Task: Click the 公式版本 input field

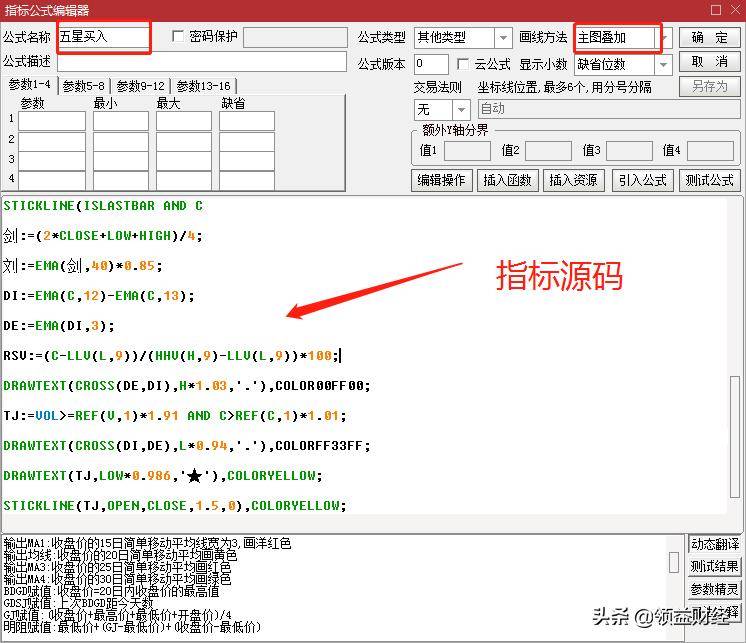Action: point(431,64)
